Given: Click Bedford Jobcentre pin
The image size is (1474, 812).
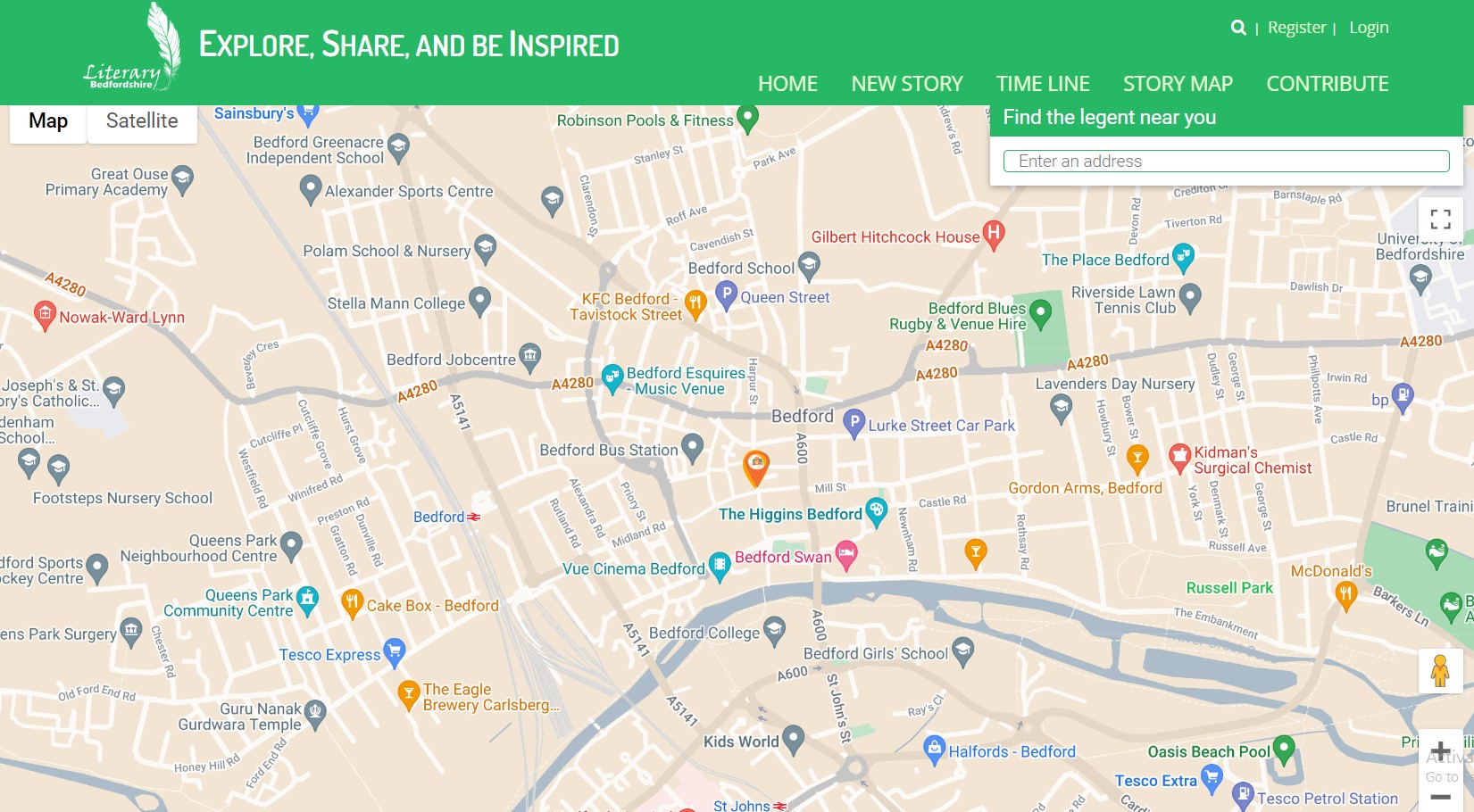Looking at the screenshot, I should coord(530,358).
